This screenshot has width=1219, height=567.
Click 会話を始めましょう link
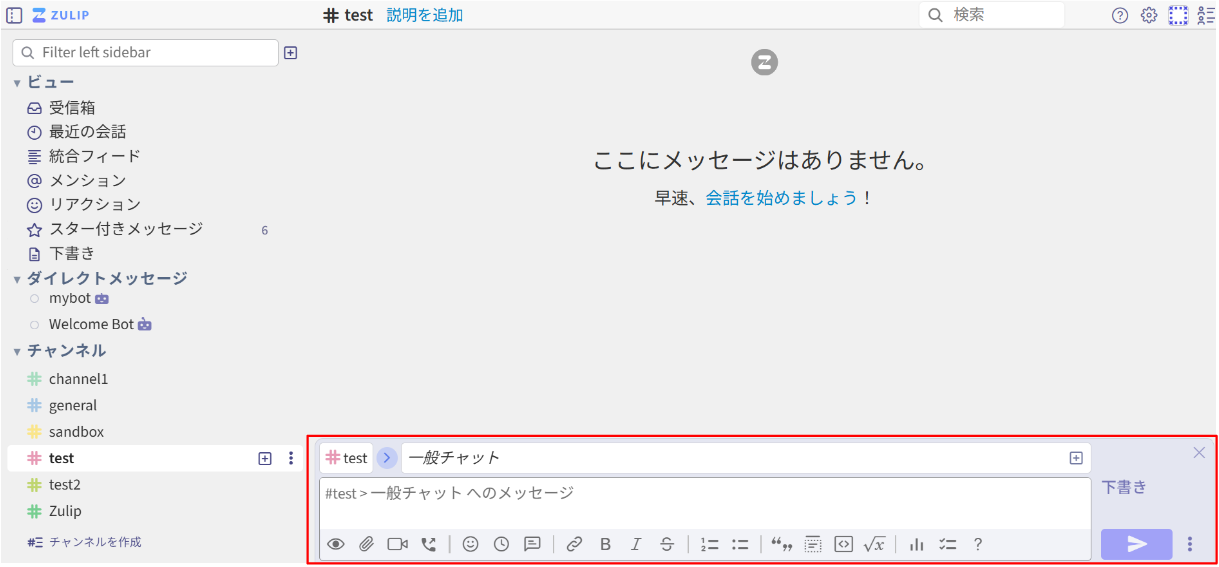coord(782,198)
